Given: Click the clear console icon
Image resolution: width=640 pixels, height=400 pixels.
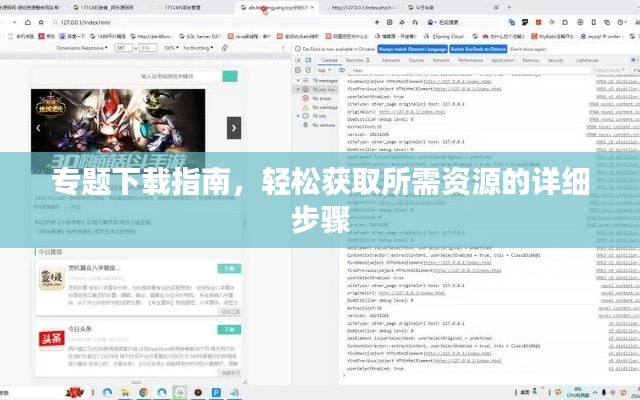Looking at the screenshot, I should [308, 70].
